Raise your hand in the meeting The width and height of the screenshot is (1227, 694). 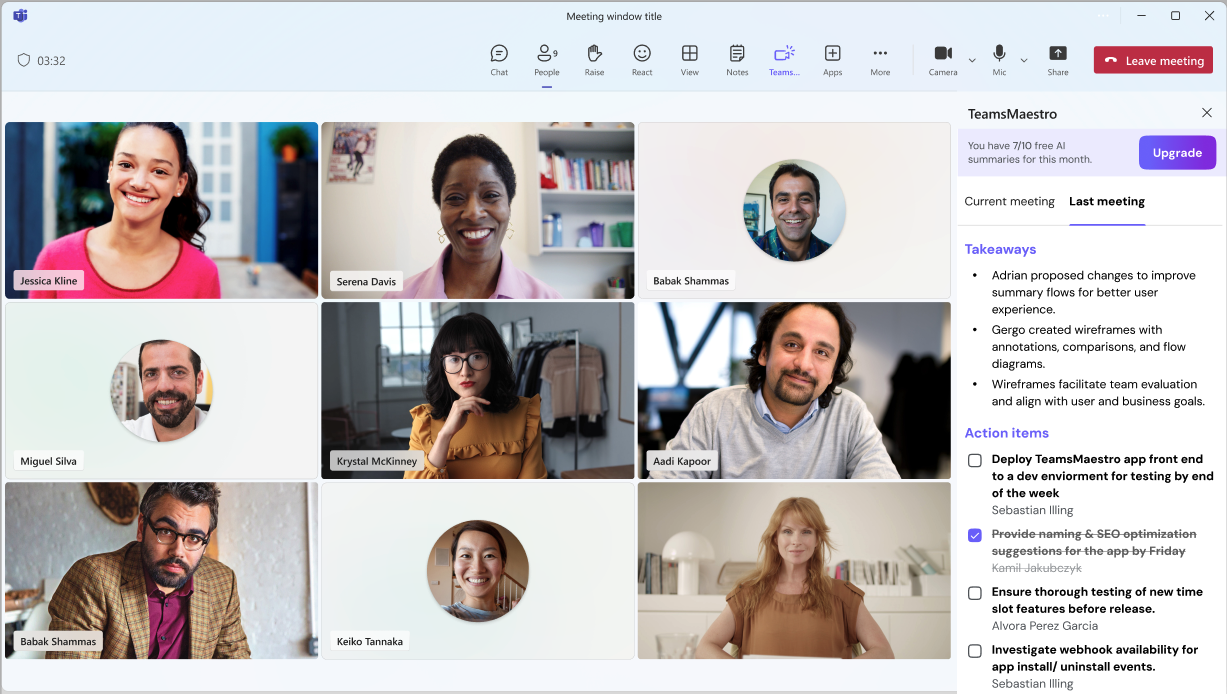[x=594, y=60]
